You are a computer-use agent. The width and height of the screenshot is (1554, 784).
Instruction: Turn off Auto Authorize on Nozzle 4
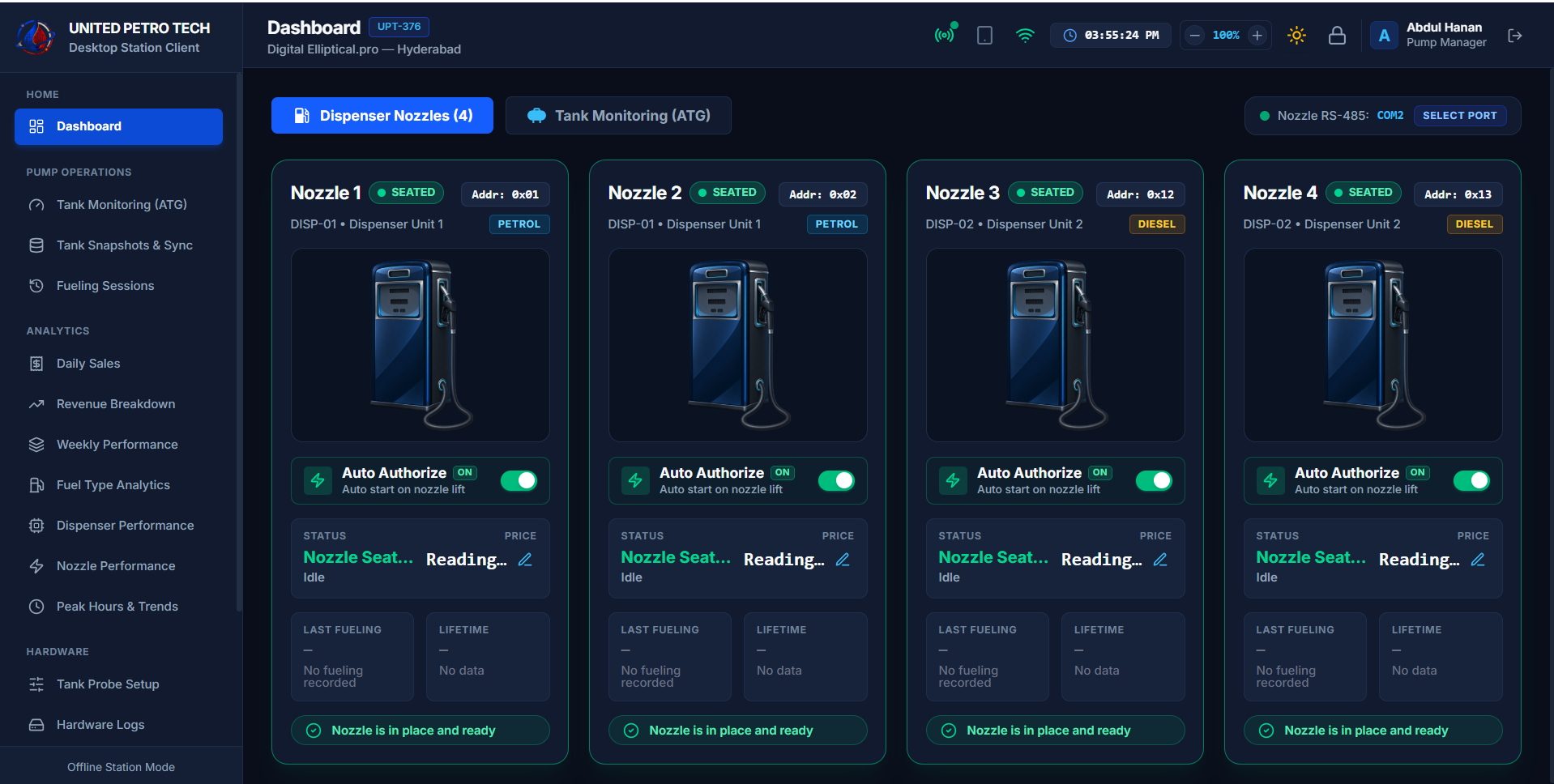1471,481
